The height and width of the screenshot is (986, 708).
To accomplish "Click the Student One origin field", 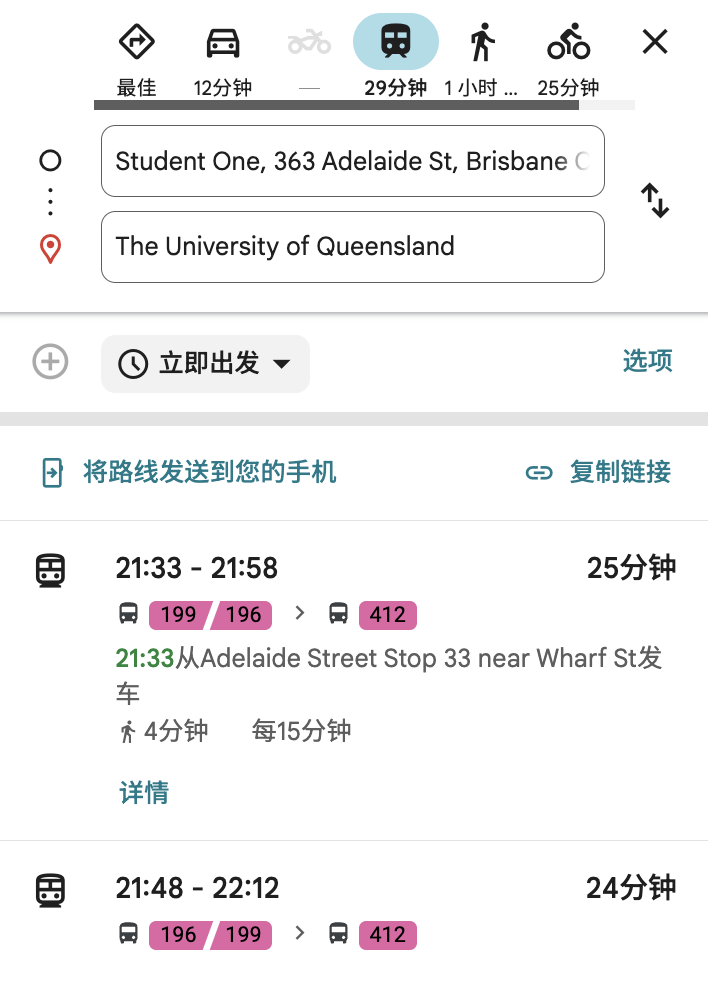I will pyautogui.click(x=352, y=161).
